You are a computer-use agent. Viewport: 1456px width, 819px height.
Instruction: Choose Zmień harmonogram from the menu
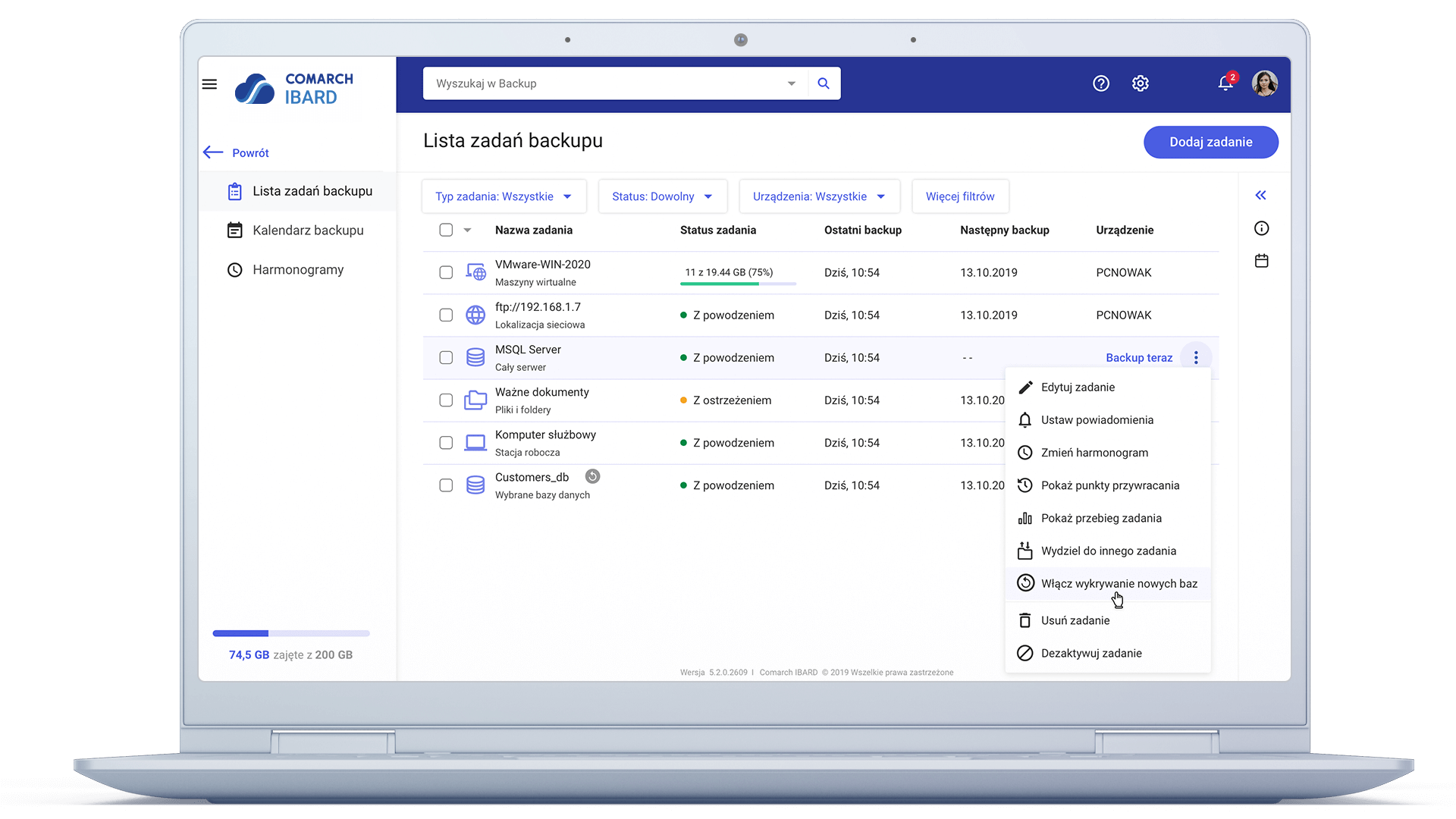click(1108, 453)
